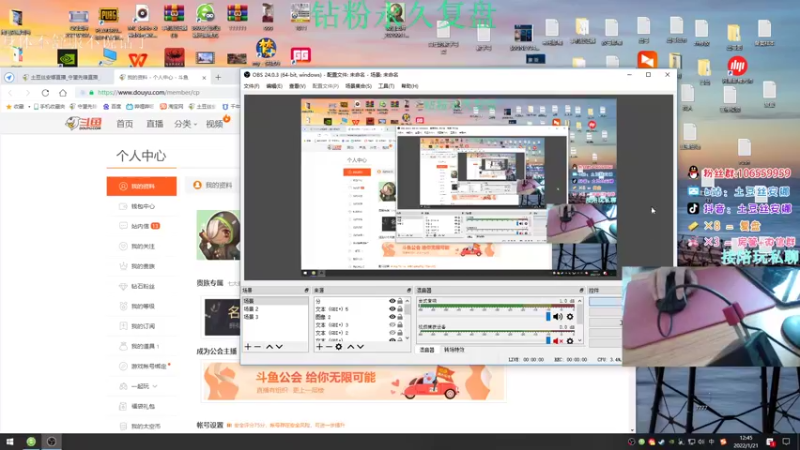
Task: Toggle visibility eye of source 分
Action: point(392,301)
